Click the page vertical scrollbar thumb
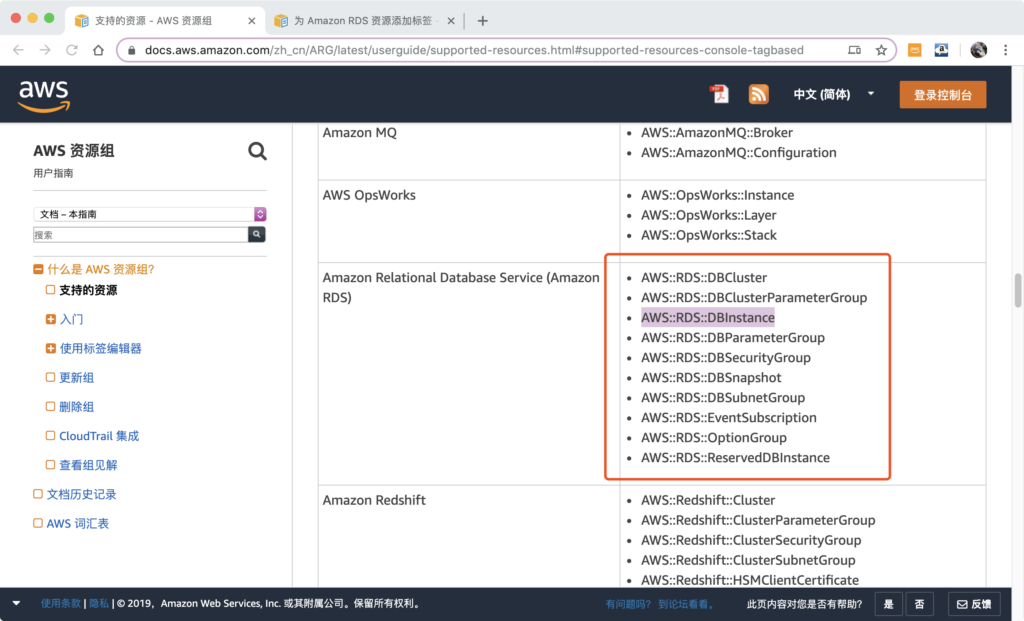1024x621 pixels. coord(1017,290)
